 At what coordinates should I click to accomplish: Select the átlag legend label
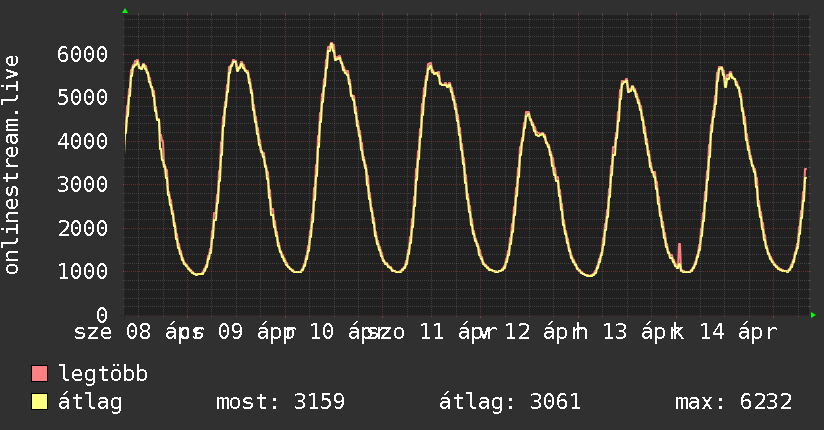pyautogui.click(x=90, y=402)
